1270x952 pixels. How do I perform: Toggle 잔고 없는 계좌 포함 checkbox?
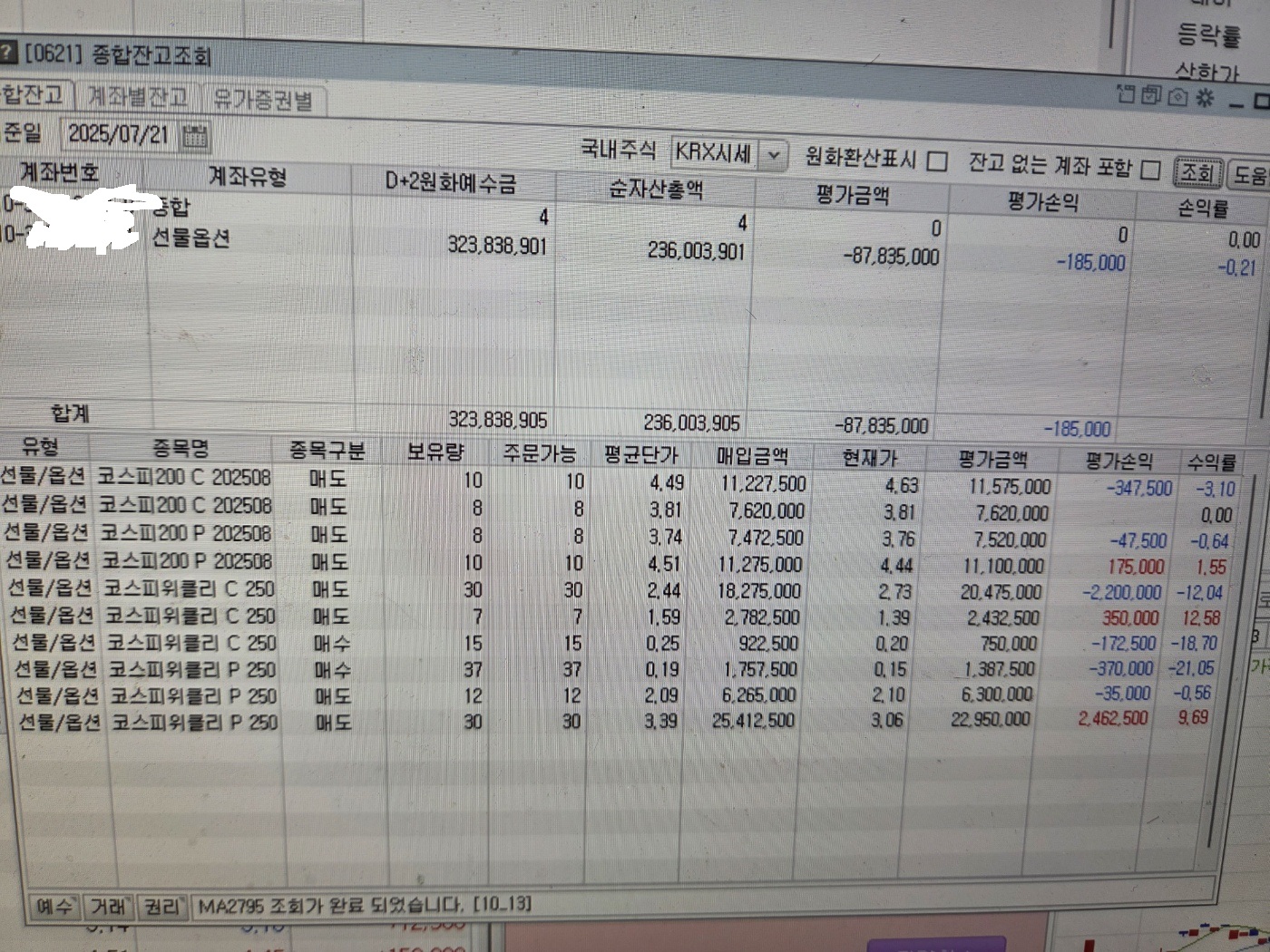click(1150, 170)
